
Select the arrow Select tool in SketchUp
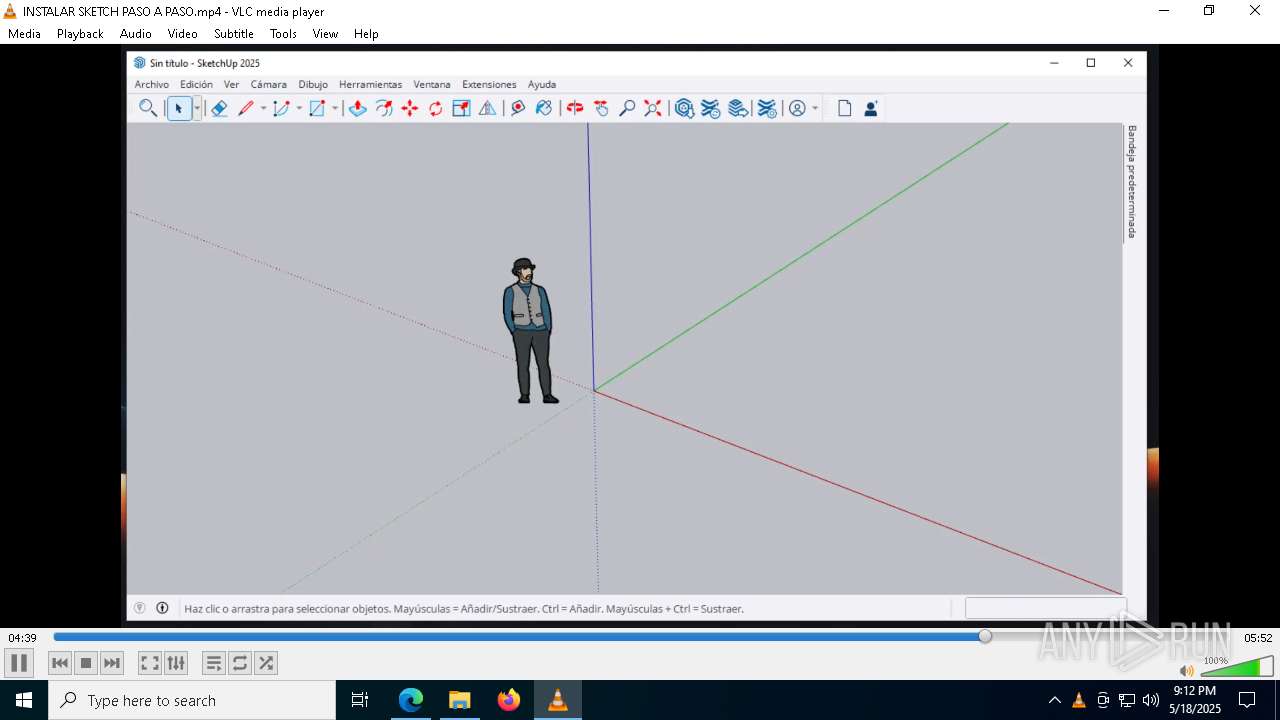tap(179, 108)
